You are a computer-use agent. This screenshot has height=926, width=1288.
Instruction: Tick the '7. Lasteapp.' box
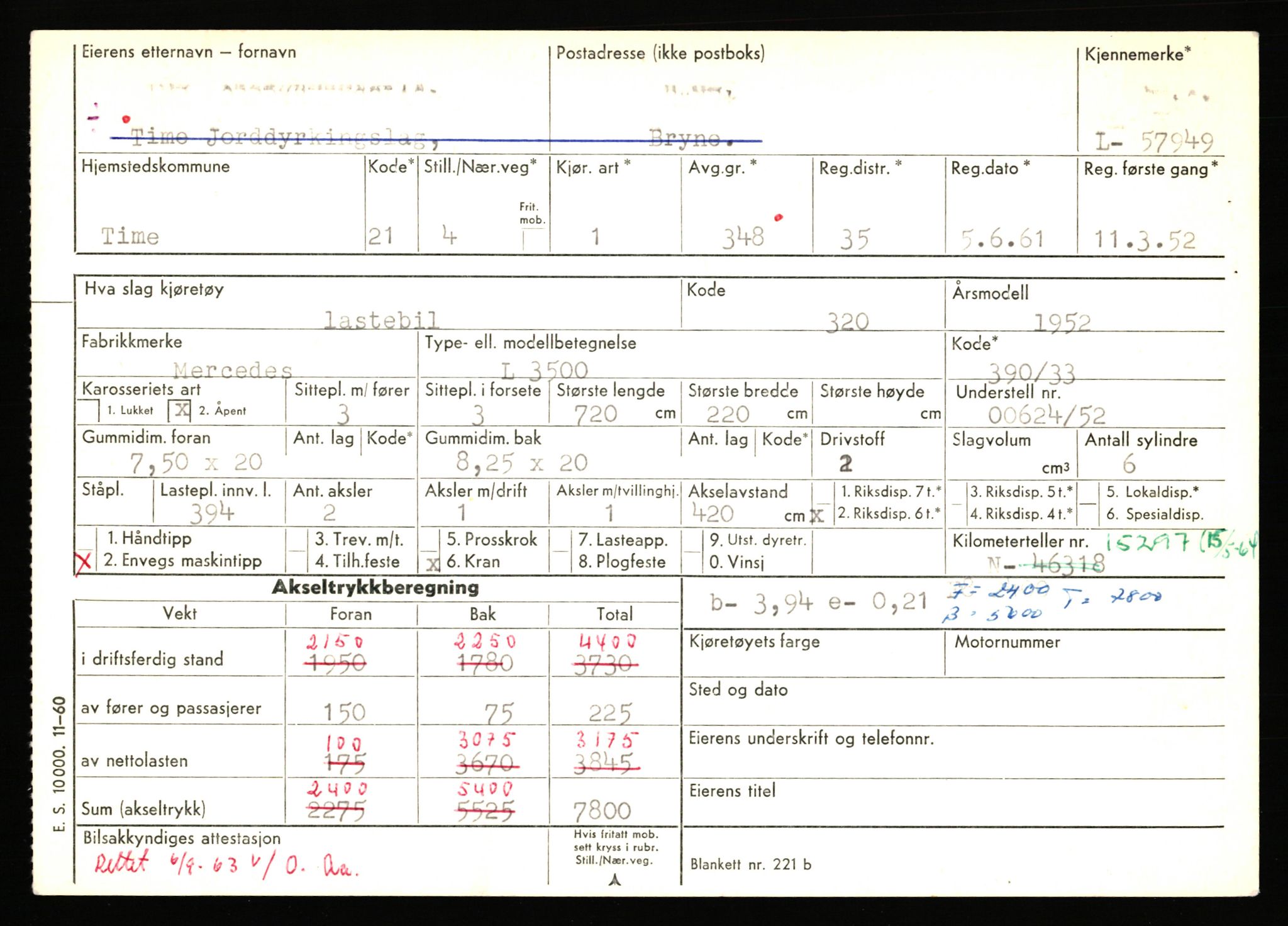coord(562,540)
